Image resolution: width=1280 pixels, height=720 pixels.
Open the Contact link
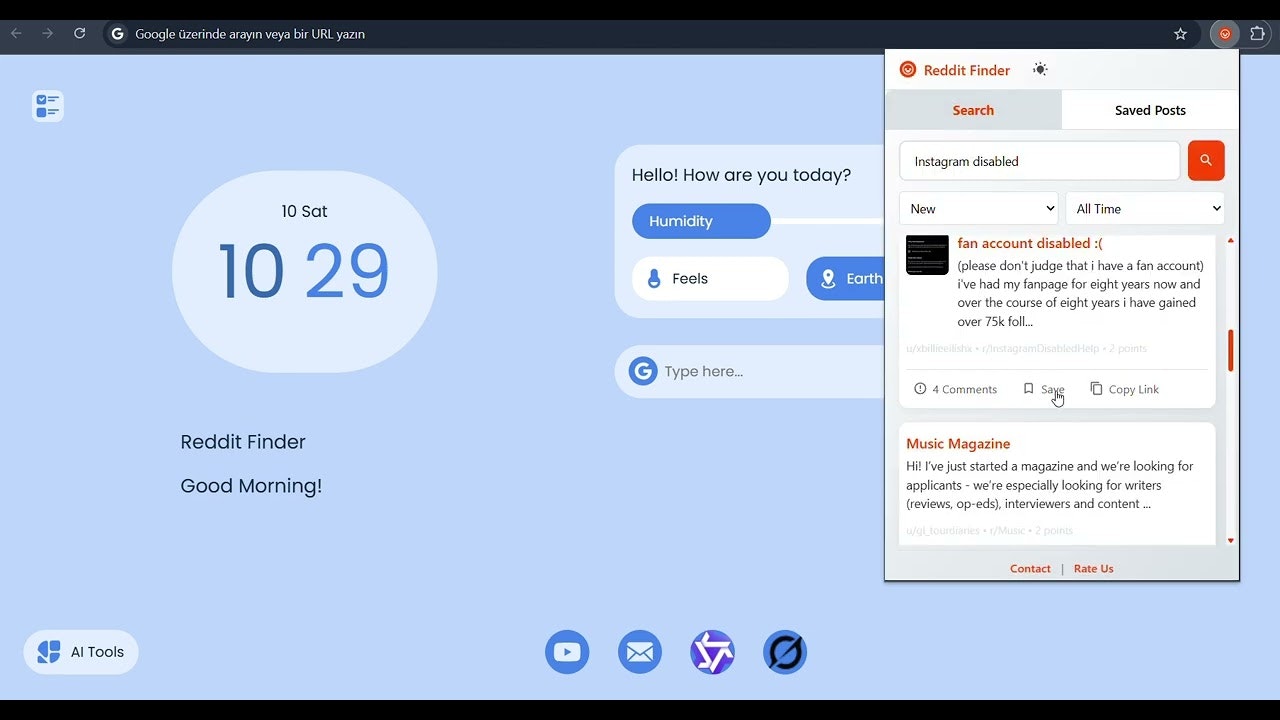[1030, 568]
